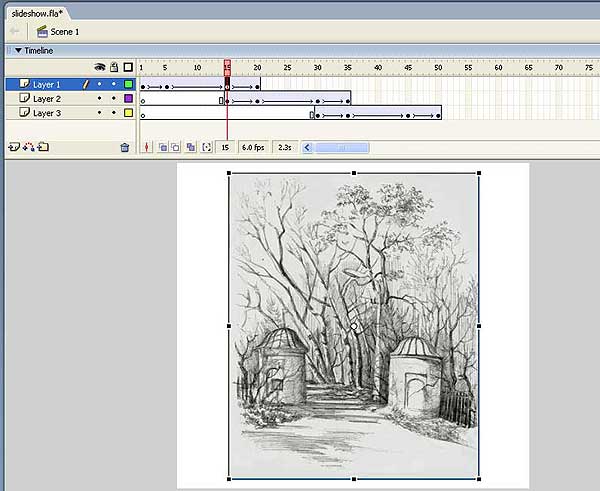Toggle Layer 1 visibility dot
This screenshot has height=491, width=600.
(x=100, y=85)
